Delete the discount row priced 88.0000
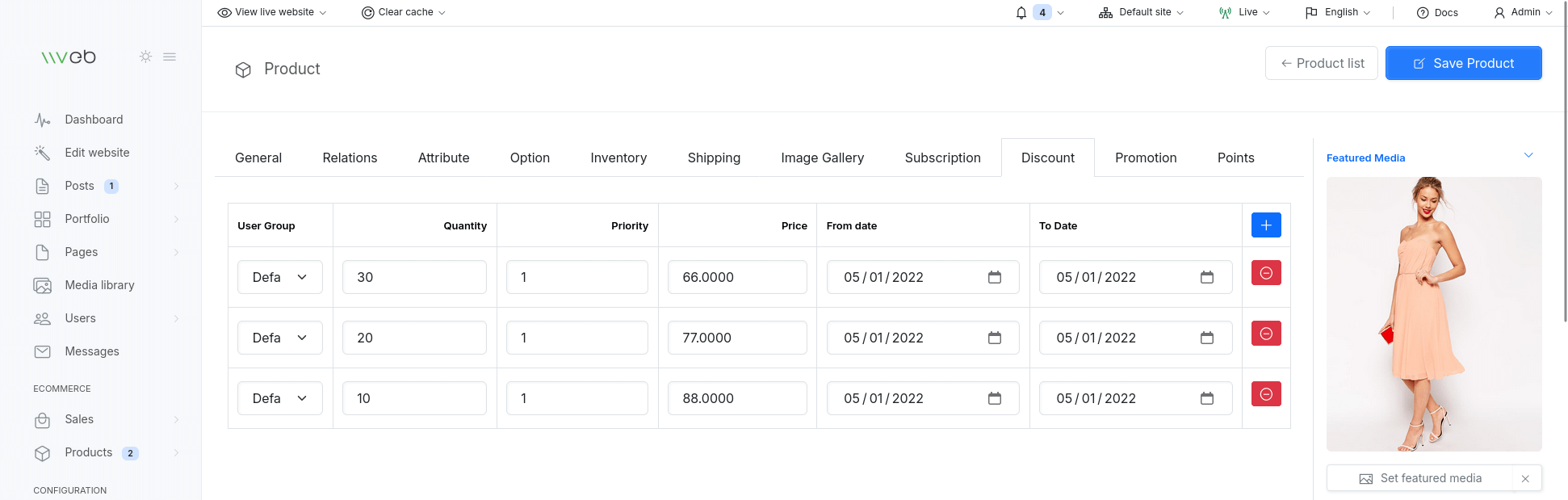 [1265, 394]
